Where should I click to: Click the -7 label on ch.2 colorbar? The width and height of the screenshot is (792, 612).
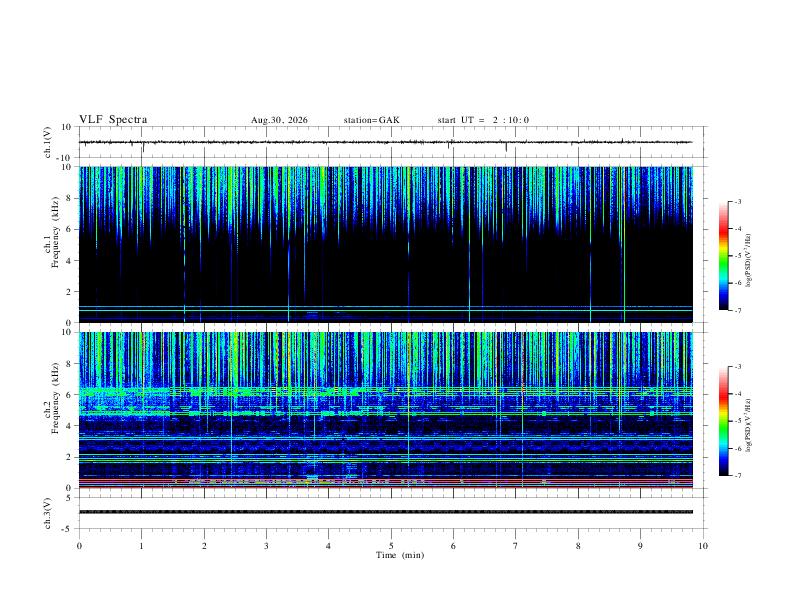tap(737, 476)
